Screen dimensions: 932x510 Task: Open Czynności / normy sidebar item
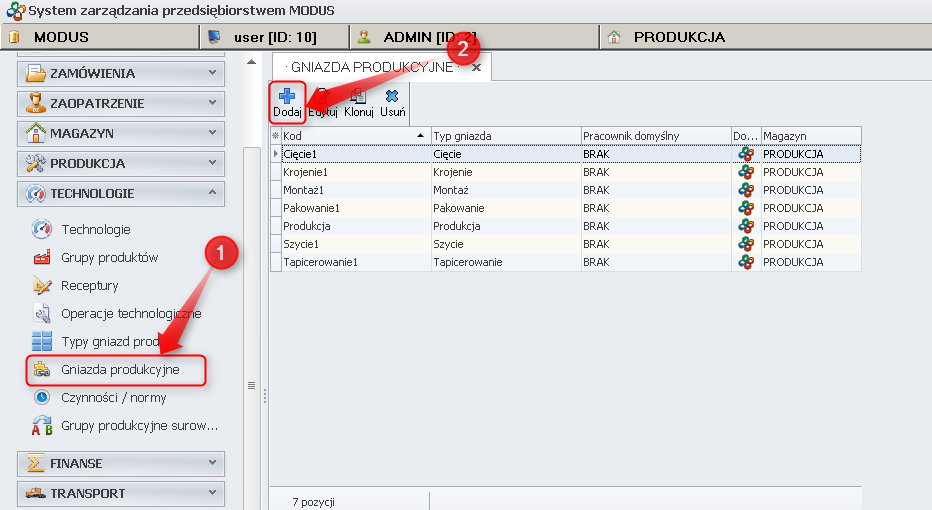pos(113,397)
